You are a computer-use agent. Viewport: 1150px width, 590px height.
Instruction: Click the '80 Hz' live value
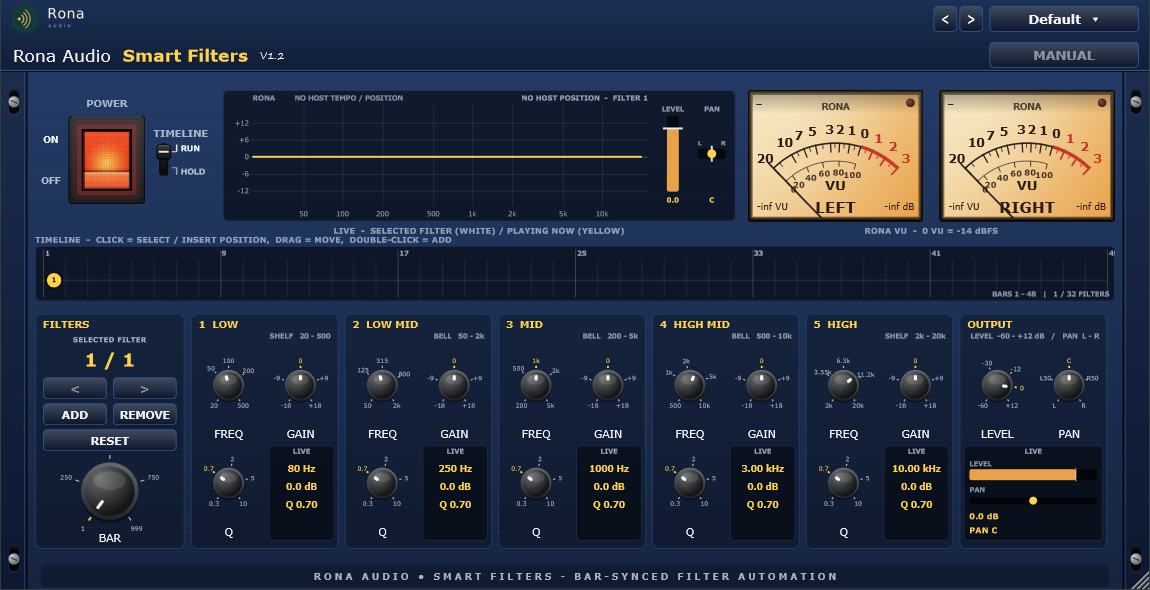point(301,468)
